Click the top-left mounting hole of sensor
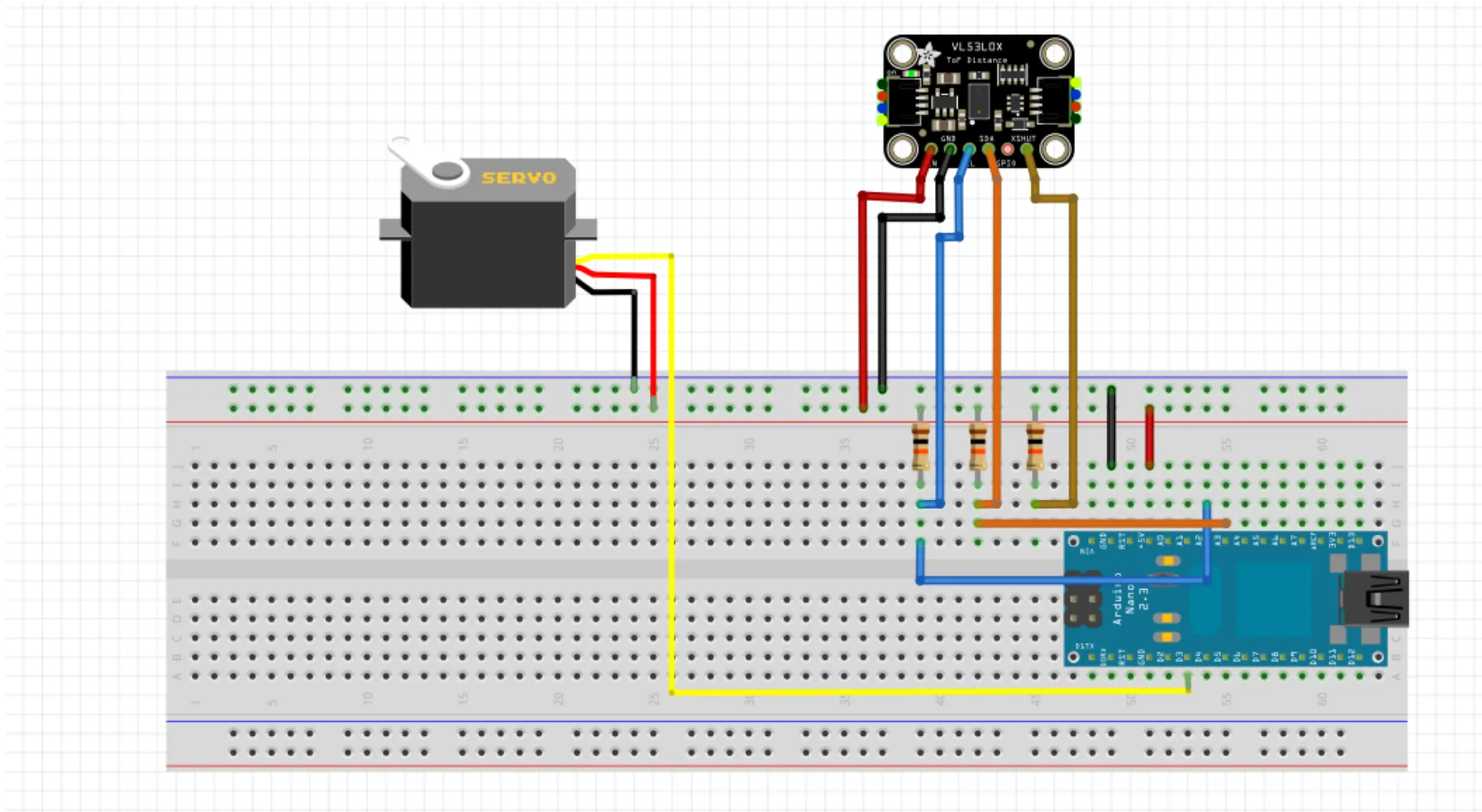 [x=904, y=54]
